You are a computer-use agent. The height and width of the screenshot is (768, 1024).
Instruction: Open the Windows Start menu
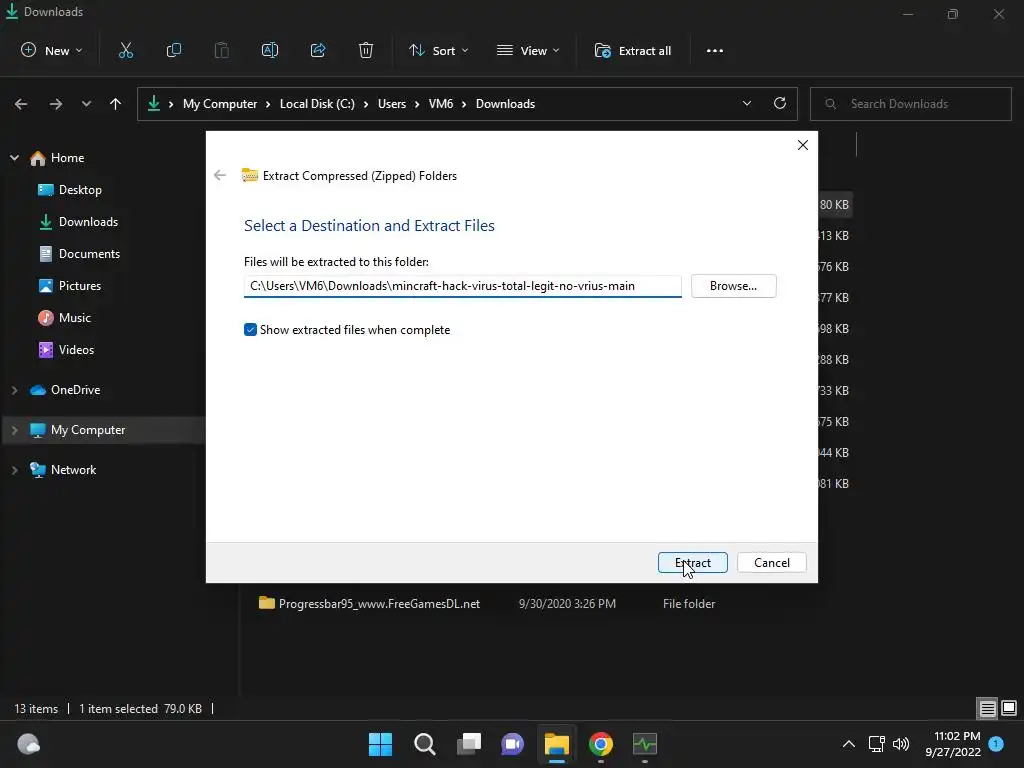click(380, 744)
